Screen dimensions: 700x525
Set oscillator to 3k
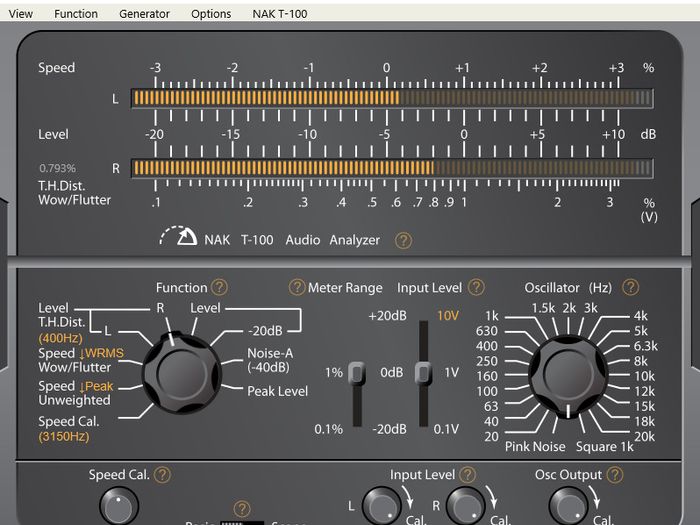(591, 308)
